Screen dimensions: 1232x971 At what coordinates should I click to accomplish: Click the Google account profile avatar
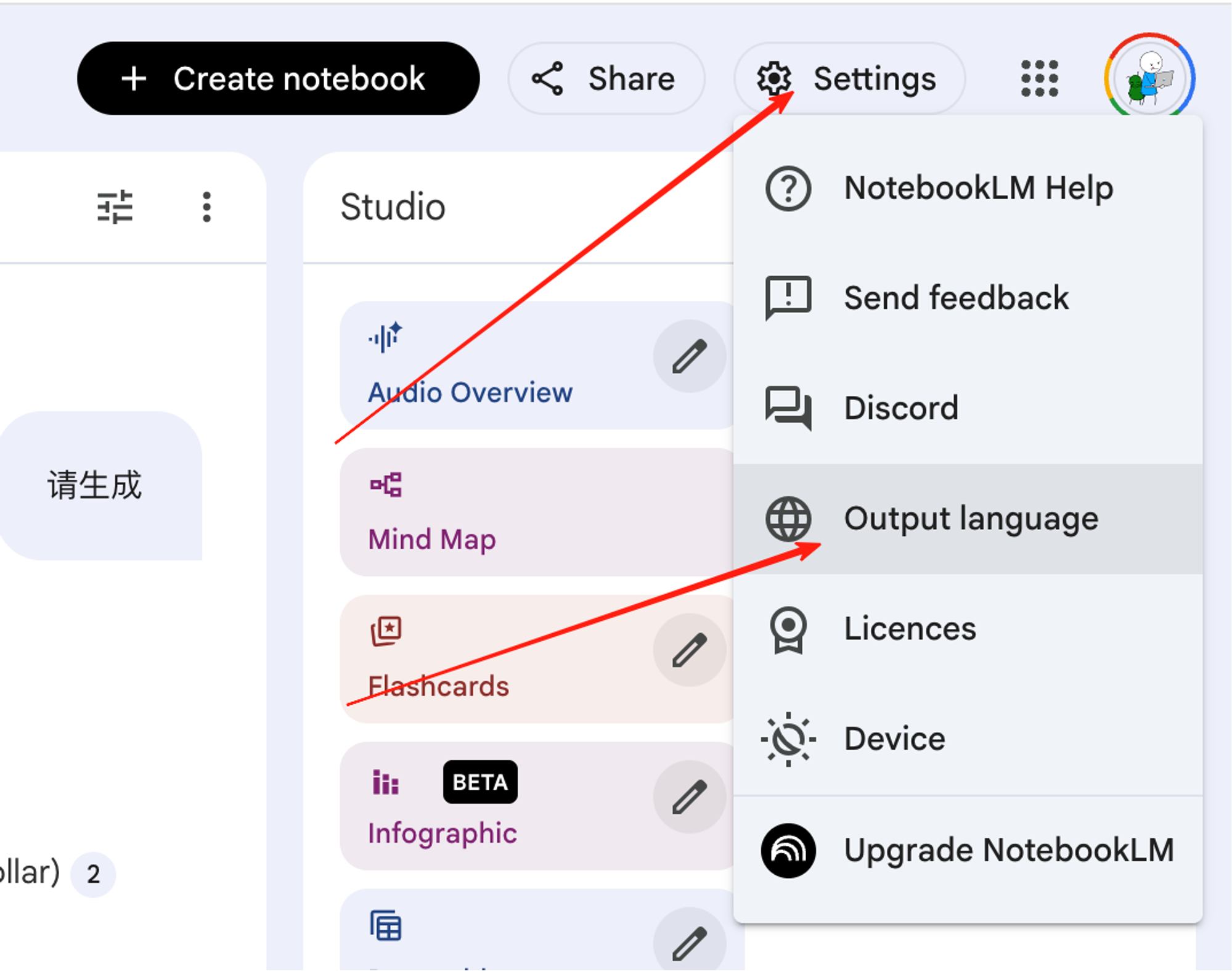(1149, 78)
